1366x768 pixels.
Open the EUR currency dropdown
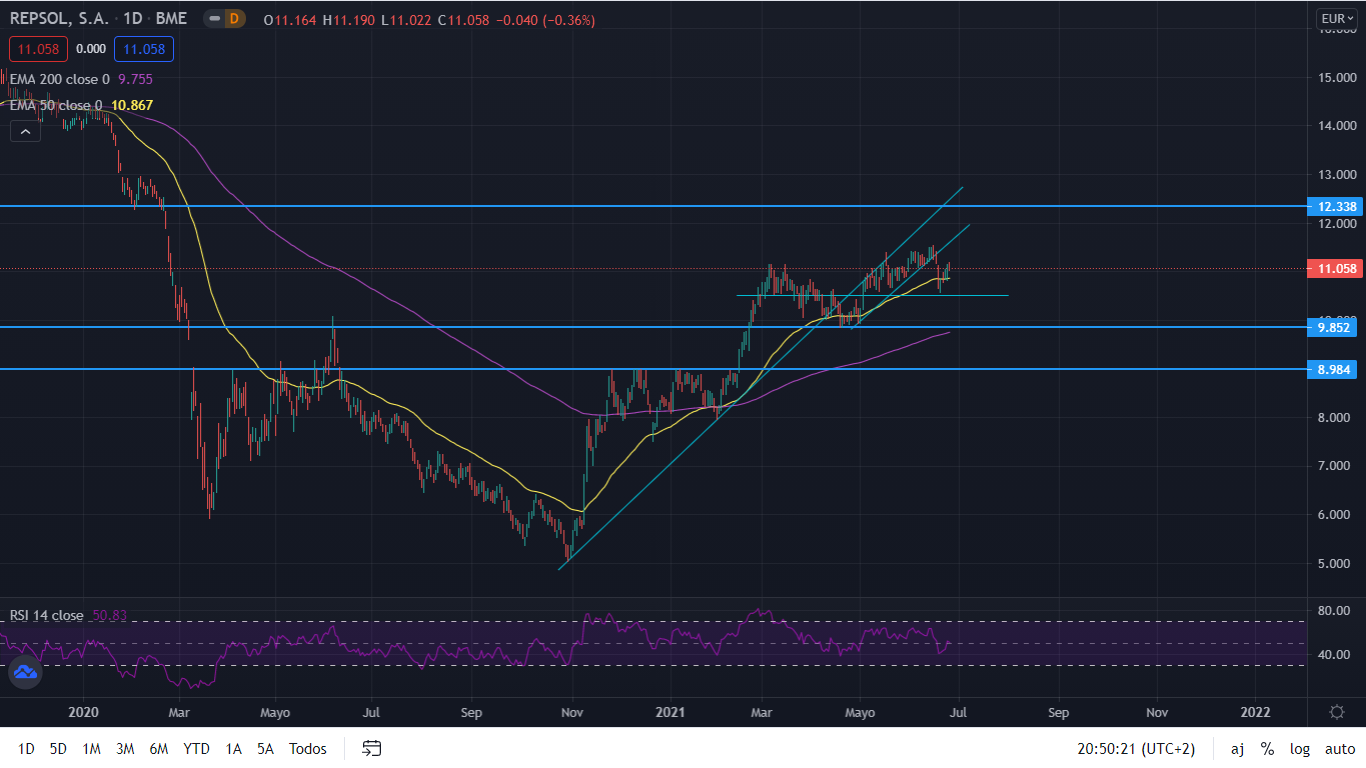tap(1336, 18)
